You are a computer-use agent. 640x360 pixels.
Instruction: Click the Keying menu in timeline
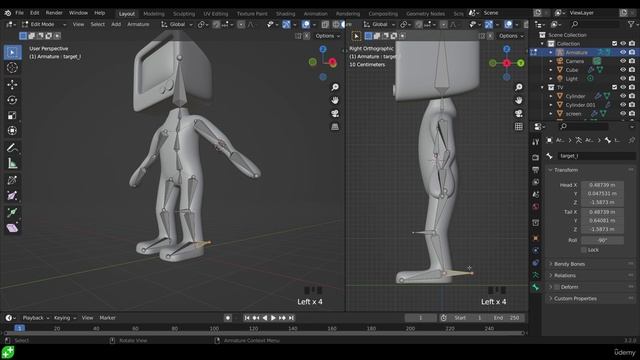[64, 318]
